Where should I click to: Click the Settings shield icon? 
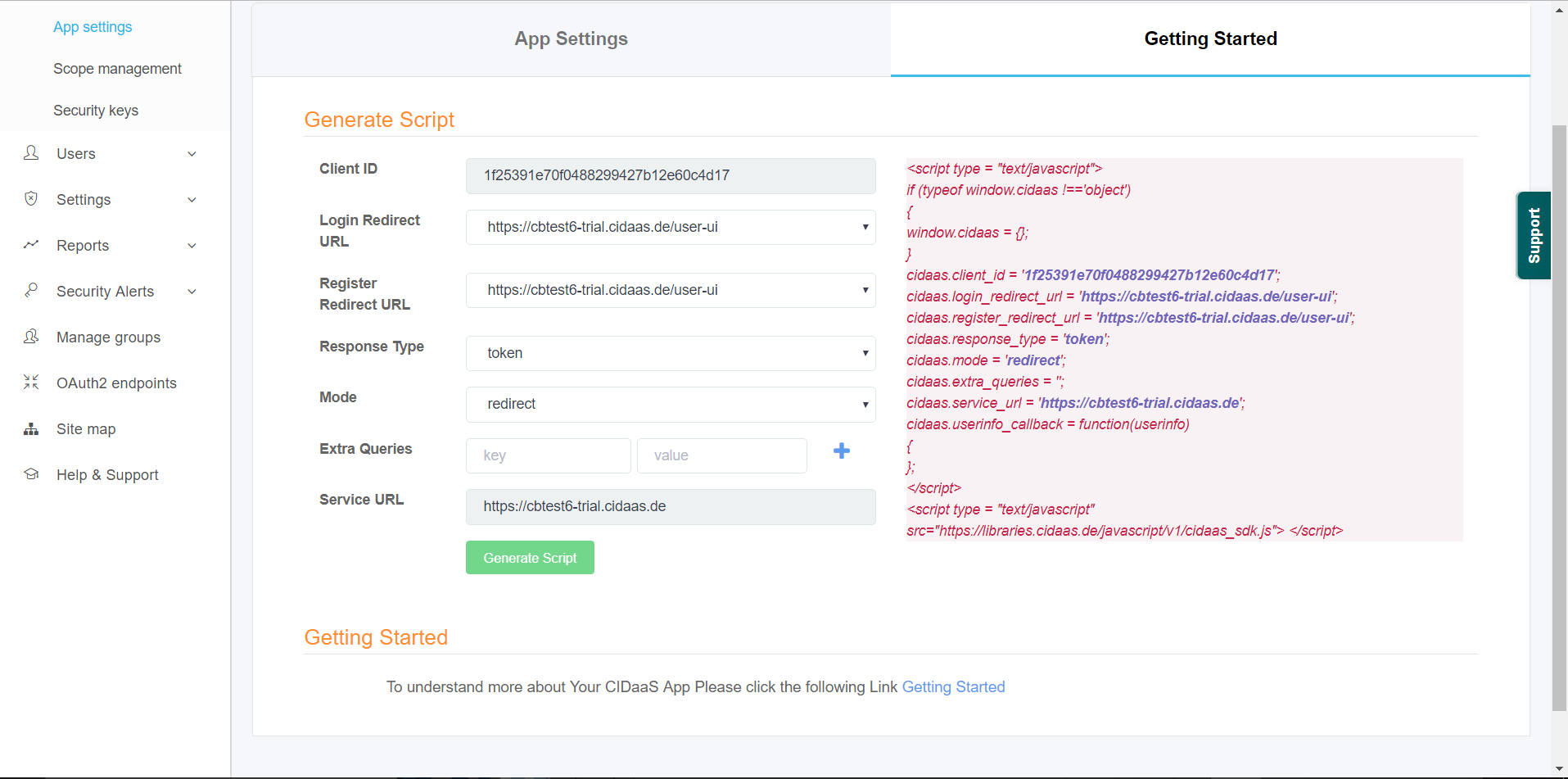coord(31,199)
